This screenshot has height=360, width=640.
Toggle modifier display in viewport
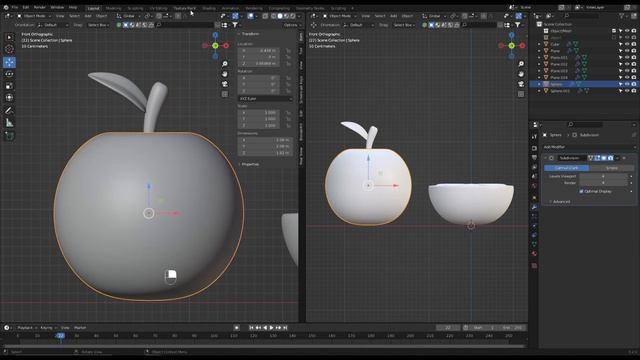(x=604, y=158)
